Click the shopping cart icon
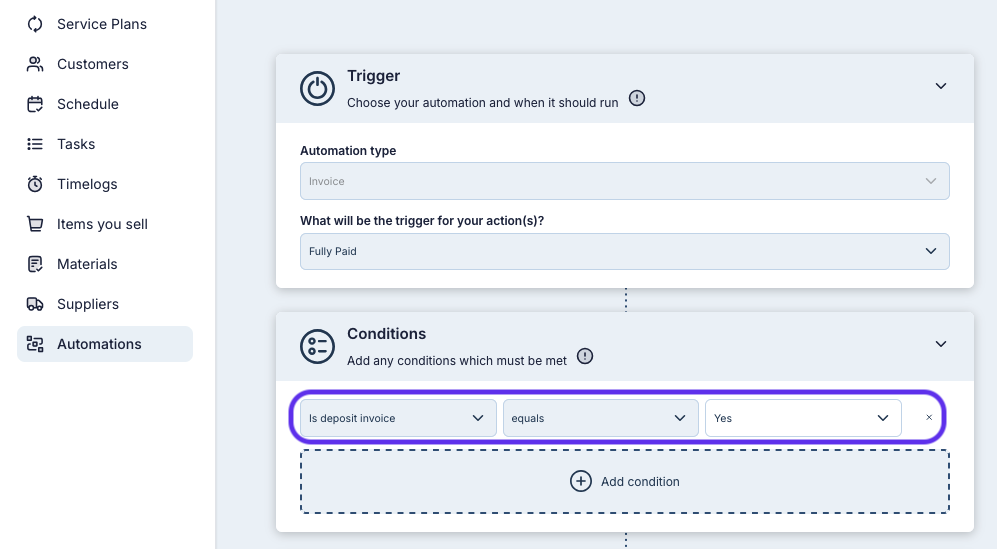Viewport: 997px width, 549px height. point(35,224)
